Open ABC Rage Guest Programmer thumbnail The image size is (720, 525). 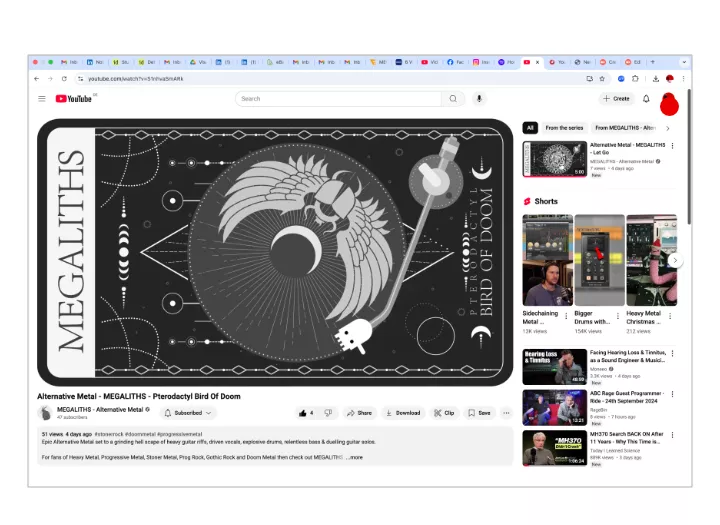coord(555,407)
